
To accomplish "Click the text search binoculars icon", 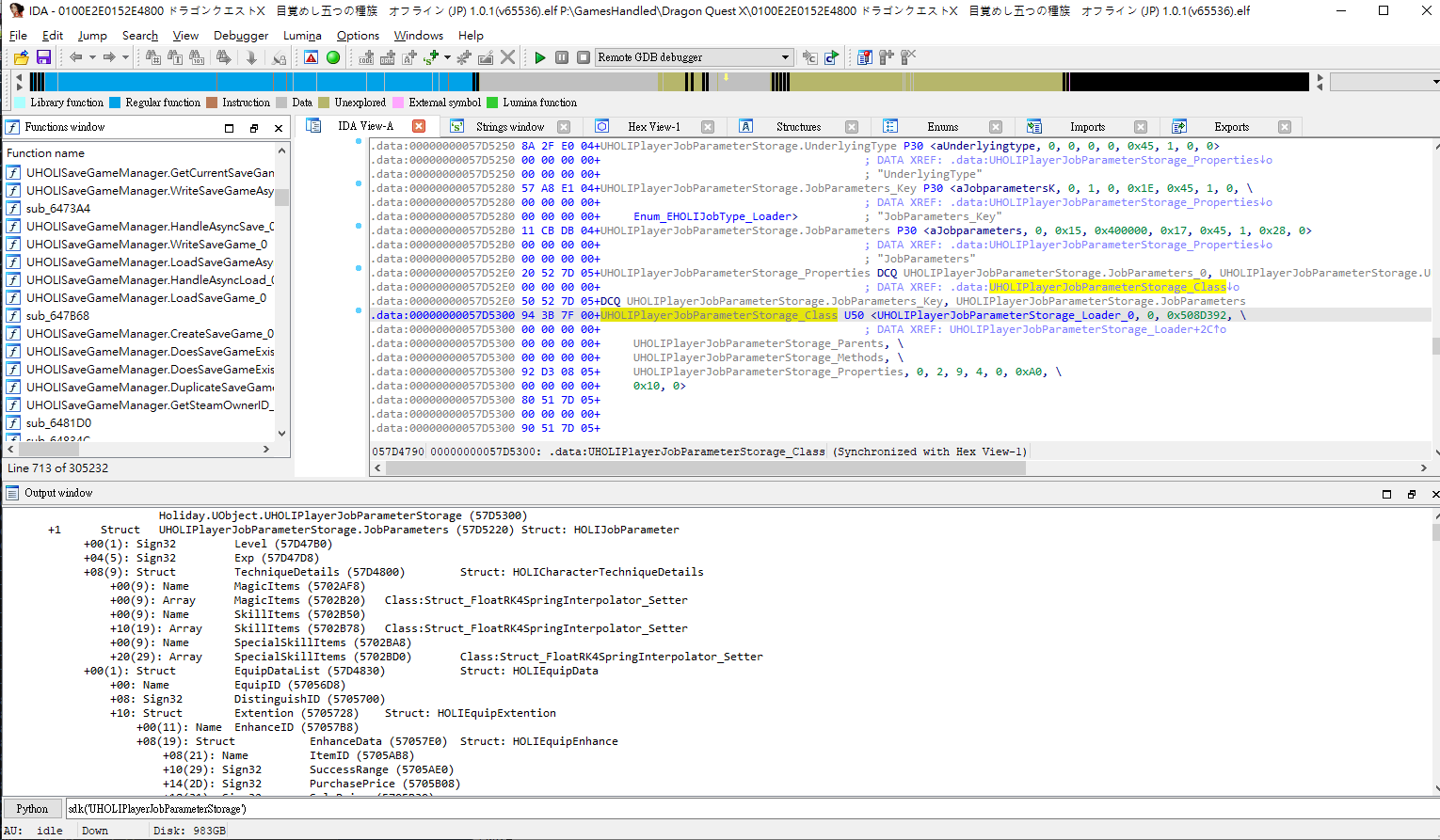I will coord(175,57).
